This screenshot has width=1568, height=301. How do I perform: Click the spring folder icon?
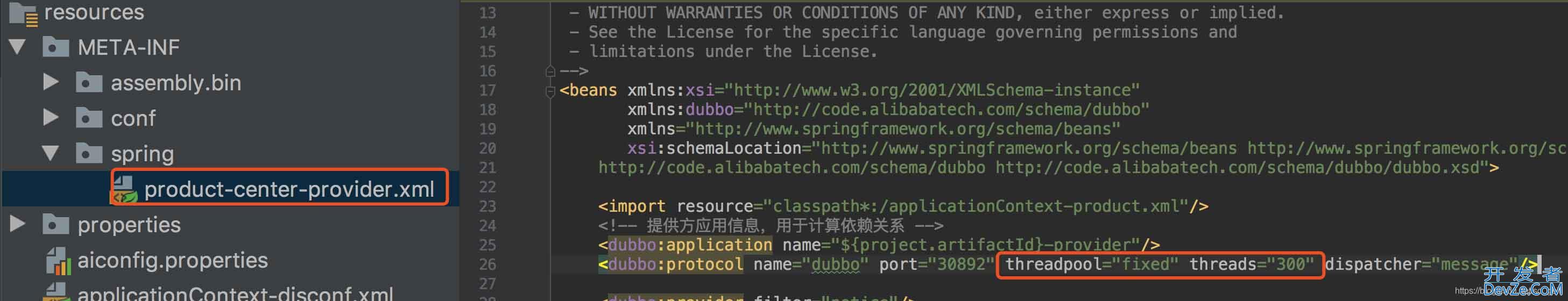(x=89, y=153)
